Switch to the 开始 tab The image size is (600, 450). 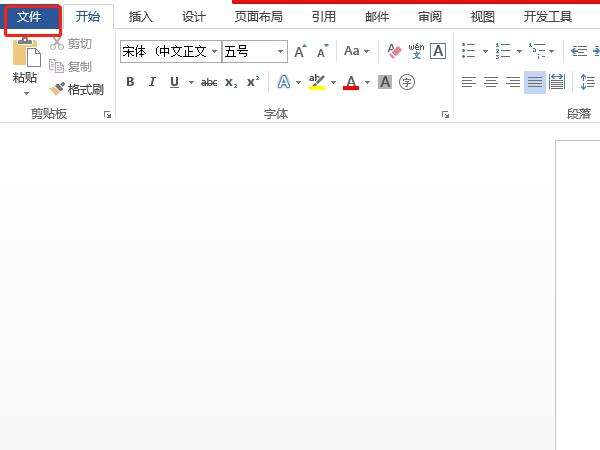[88, 16]
